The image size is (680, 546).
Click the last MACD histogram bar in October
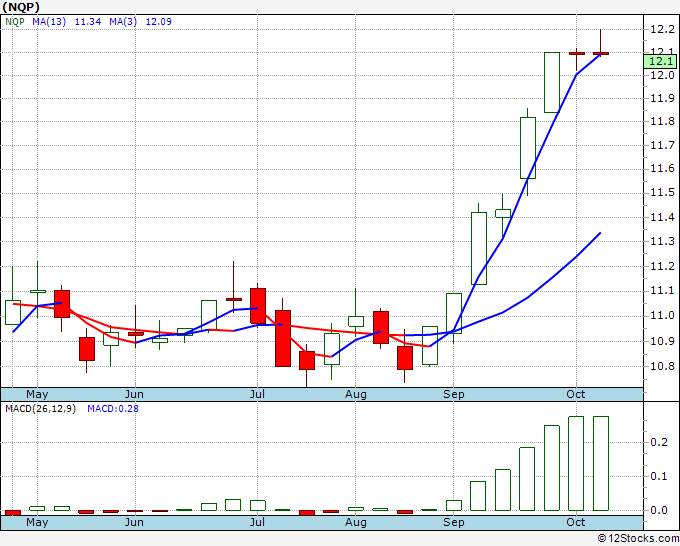click(x=601, y=465)
